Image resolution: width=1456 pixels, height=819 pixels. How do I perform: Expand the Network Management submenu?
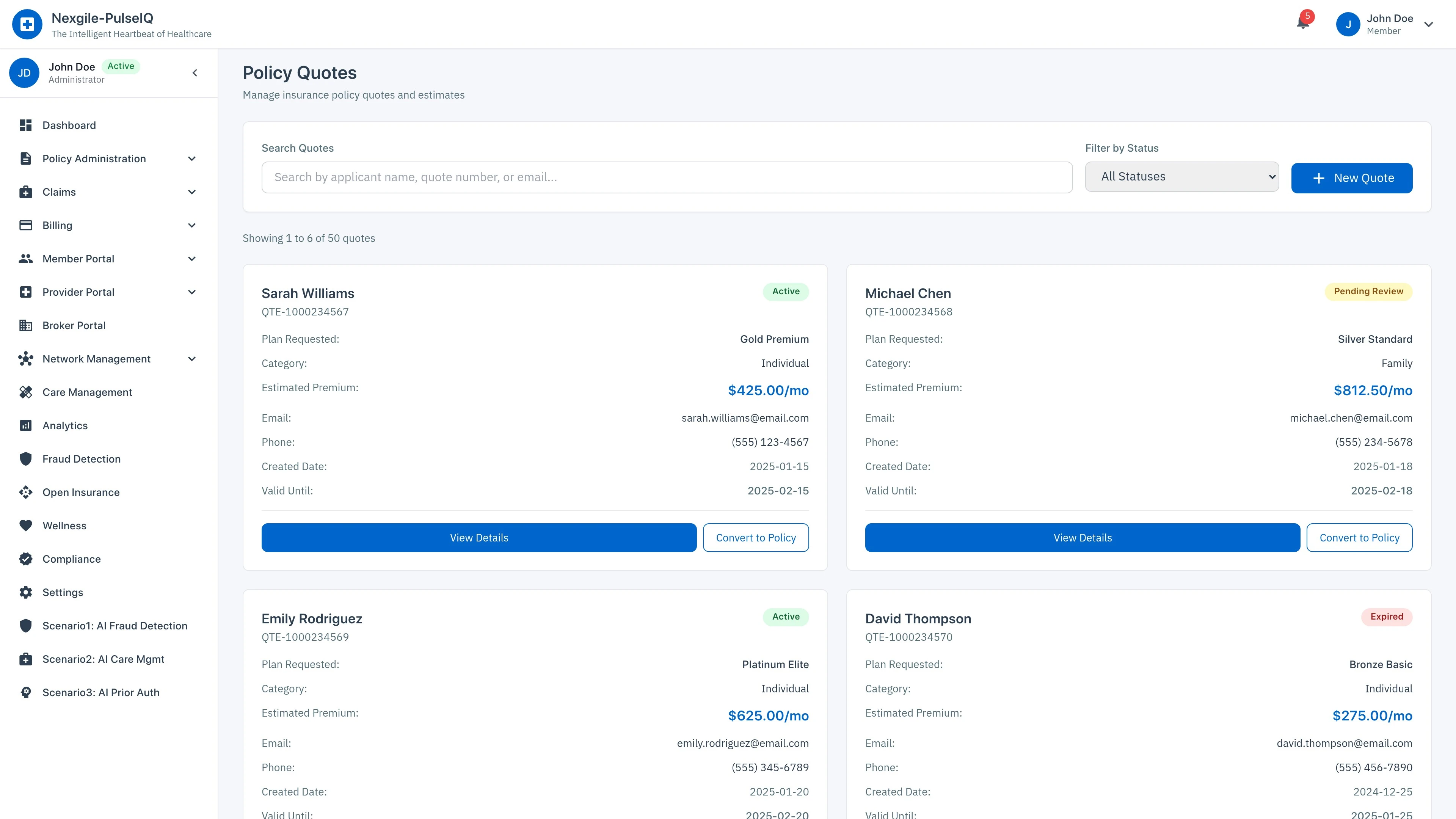click(x=191, y=359)
